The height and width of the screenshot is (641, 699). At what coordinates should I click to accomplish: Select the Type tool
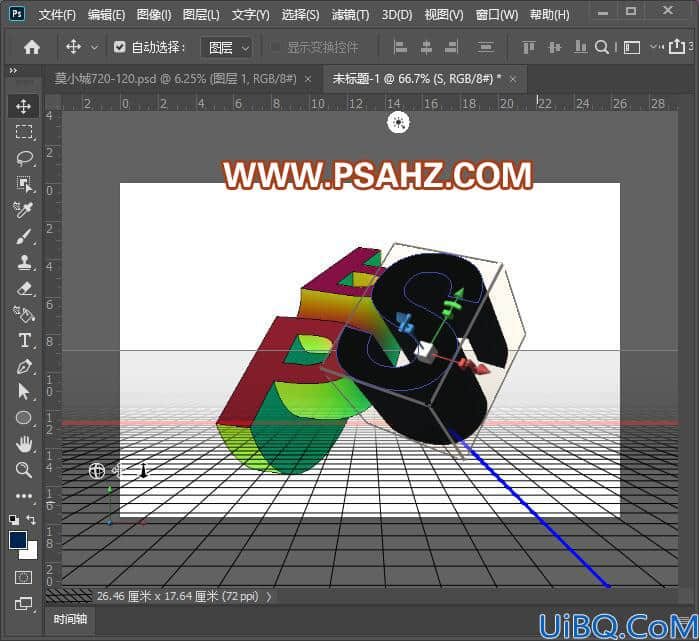coord(25,341)
